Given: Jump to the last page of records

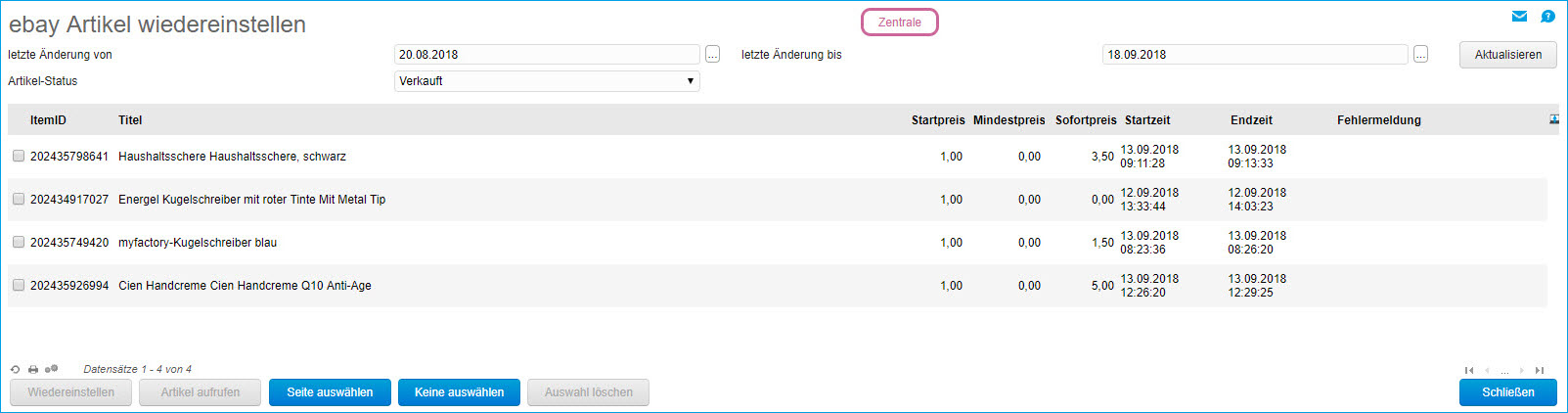Looking at the screenshot, I should 1540,370.
